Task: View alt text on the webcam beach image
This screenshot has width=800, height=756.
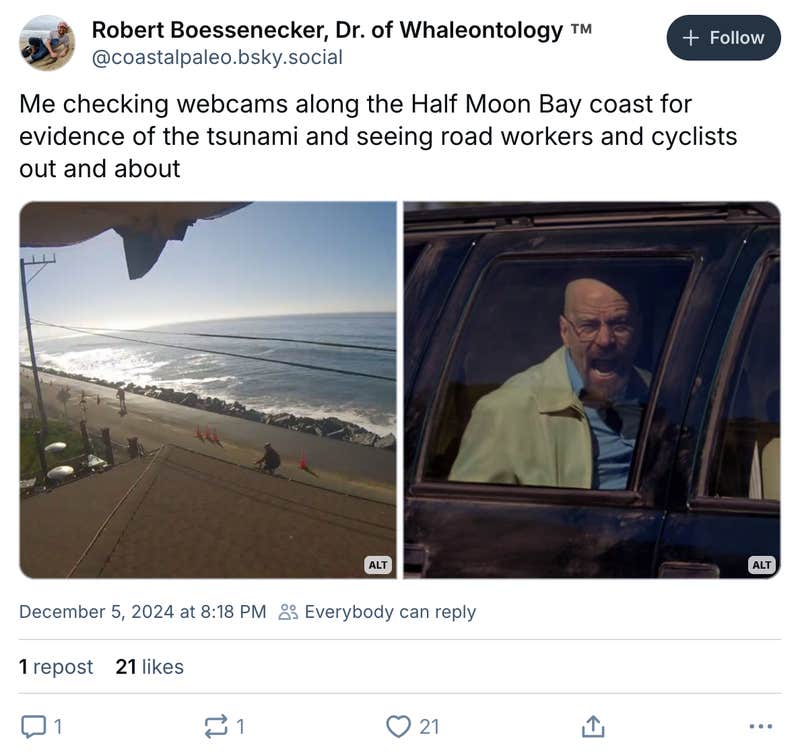Action: tap(377, 565)
